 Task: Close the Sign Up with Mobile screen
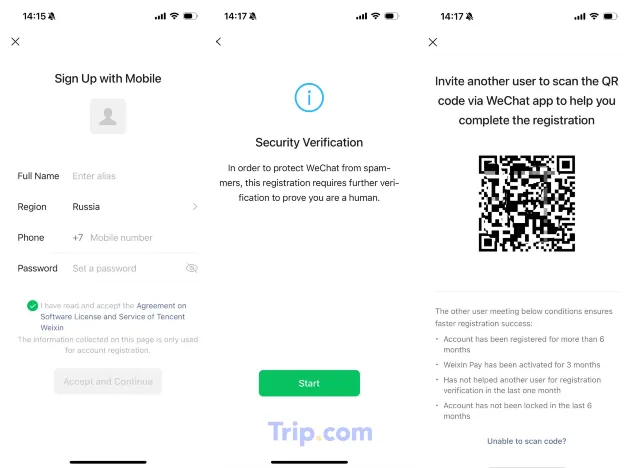click(x=16, y=42)
